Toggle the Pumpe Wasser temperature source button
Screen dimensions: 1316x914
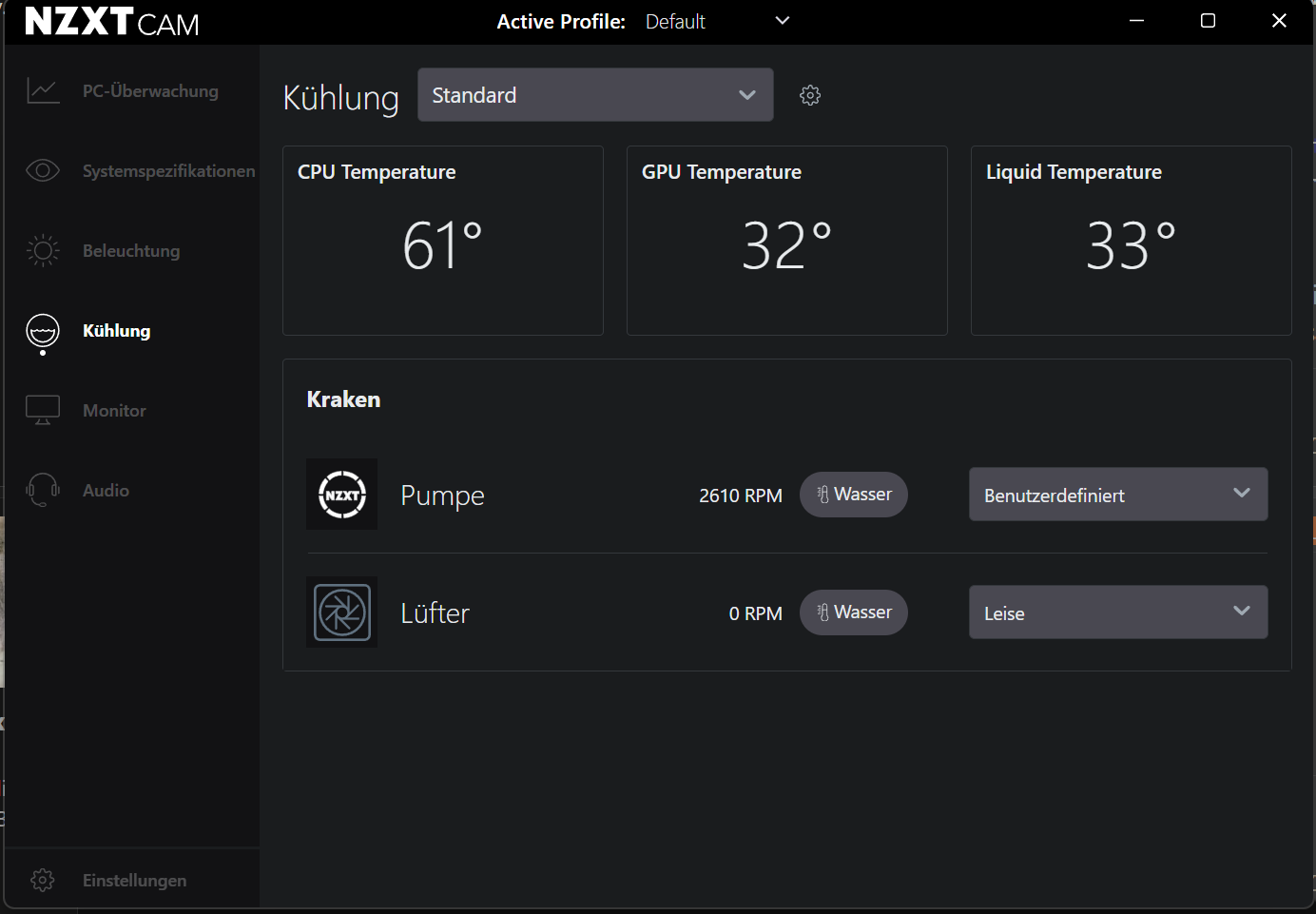[x=854, y=495]
